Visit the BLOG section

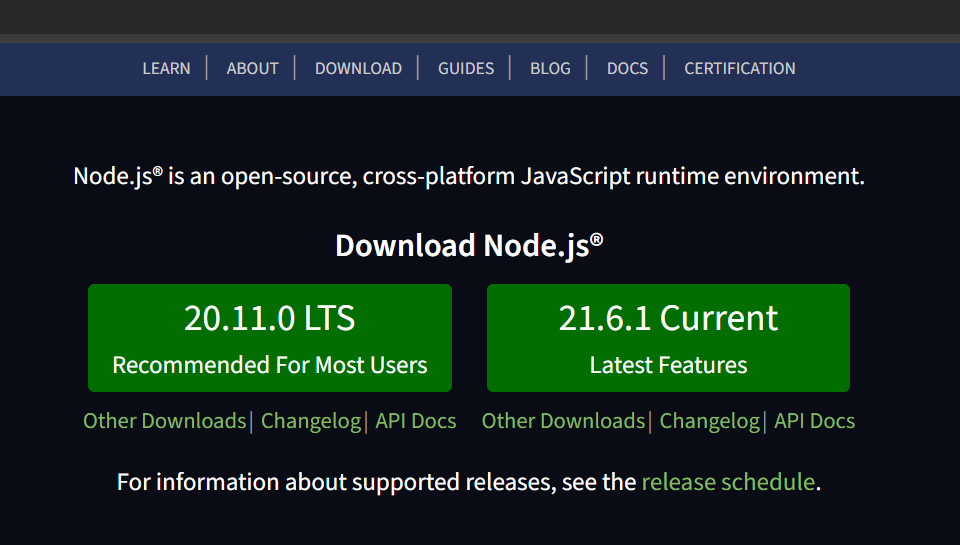point(550,68)
